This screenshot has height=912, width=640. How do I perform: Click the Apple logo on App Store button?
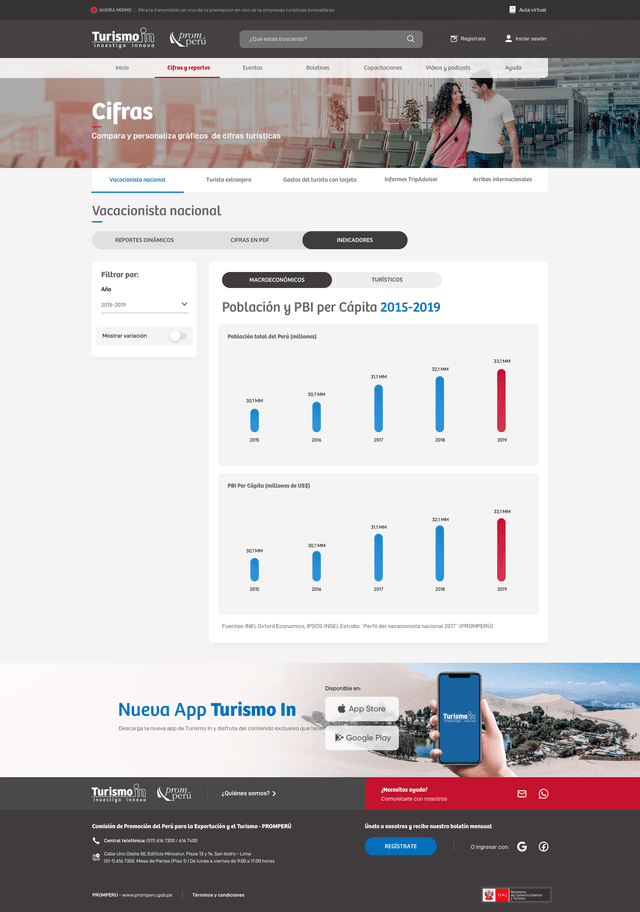tap(342, 708)
